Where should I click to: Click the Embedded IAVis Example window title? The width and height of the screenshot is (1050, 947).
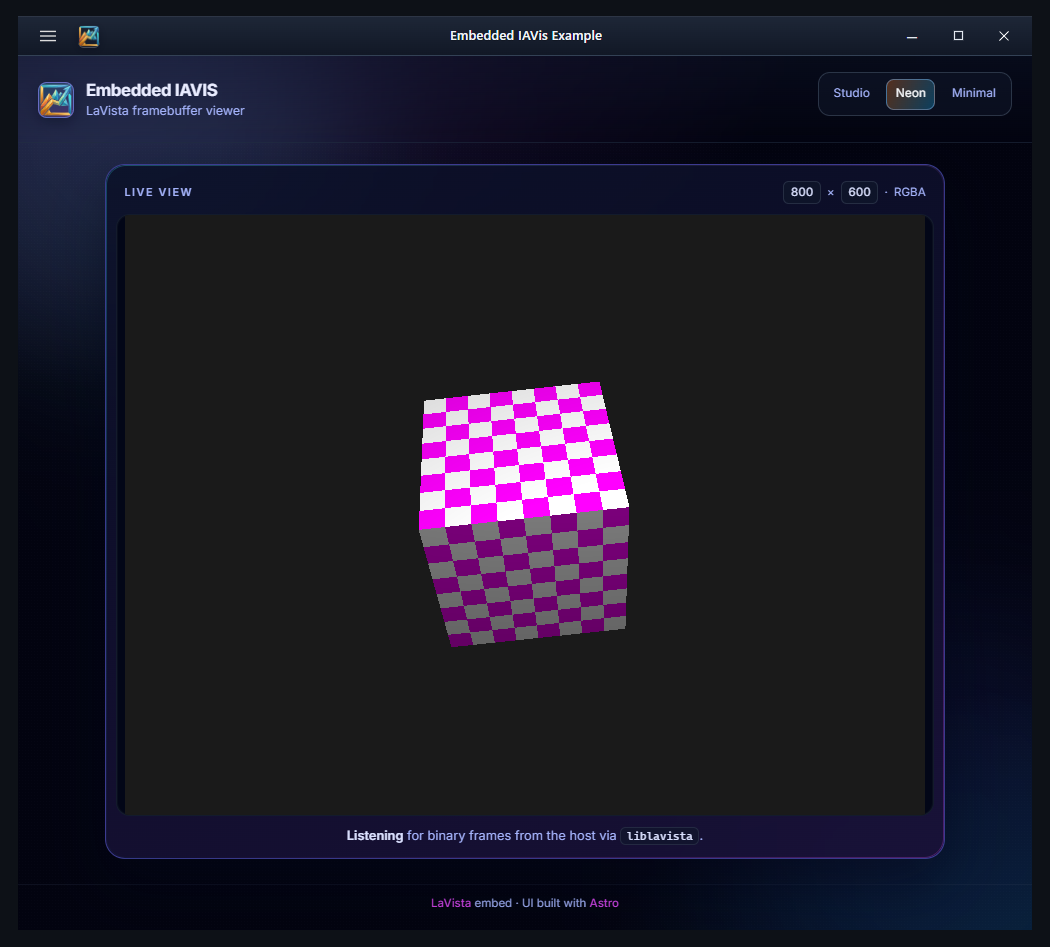[526, 35]
